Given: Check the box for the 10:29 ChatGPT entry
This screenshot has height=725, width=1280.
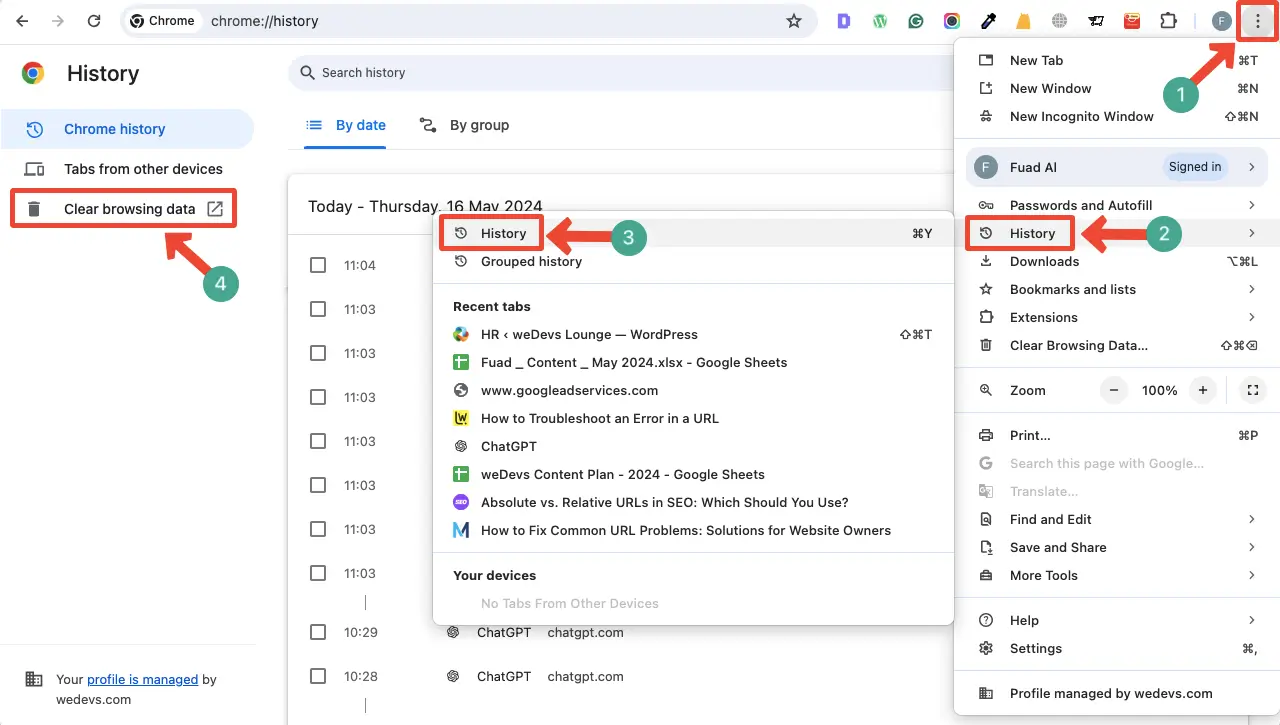Looking at the screenshot, I should pyautogui.click(x=318, y=632).
